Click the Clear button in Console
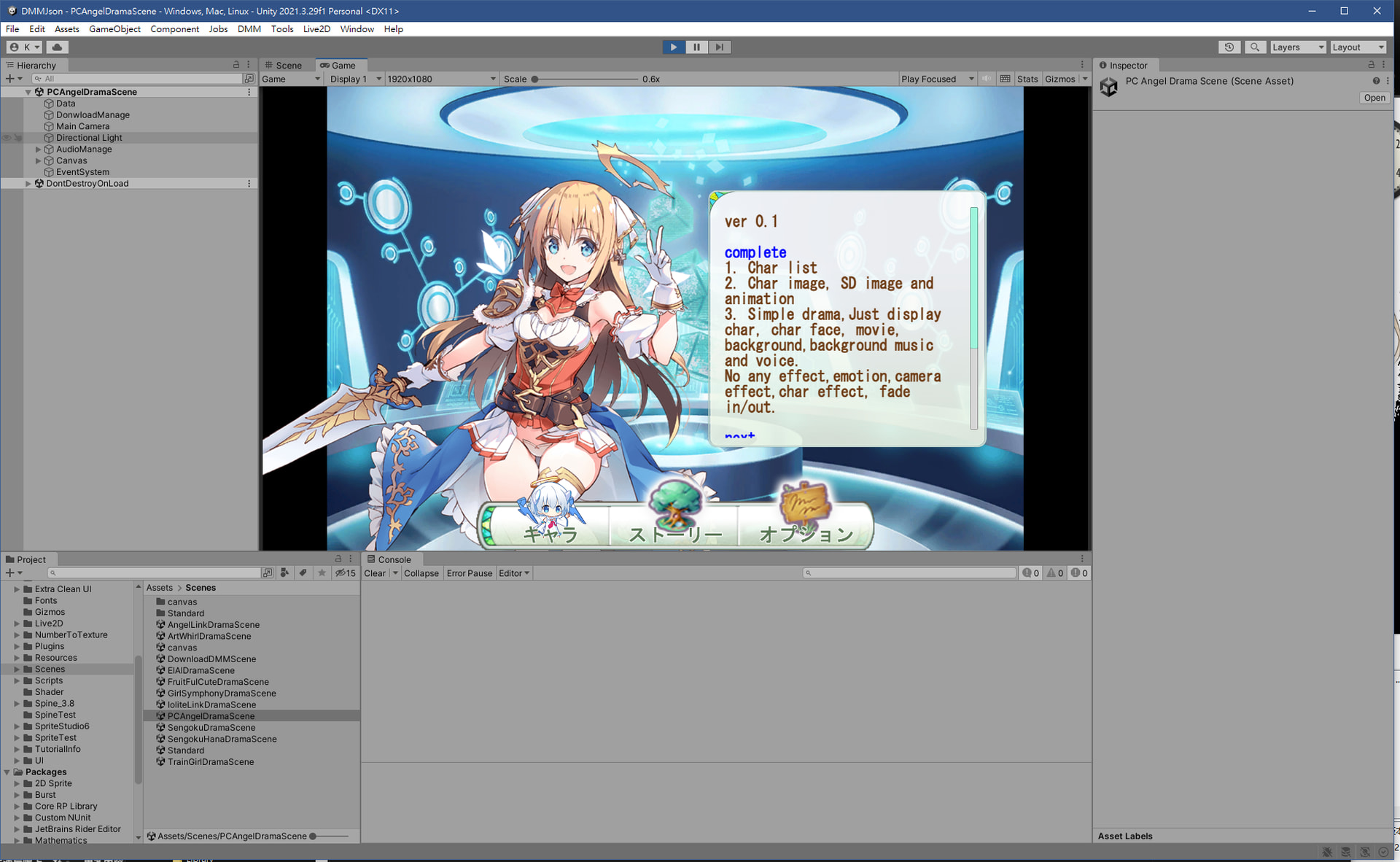Image resolution: width=1400 pixels, height=862 pixels. (x=375, y=573)
